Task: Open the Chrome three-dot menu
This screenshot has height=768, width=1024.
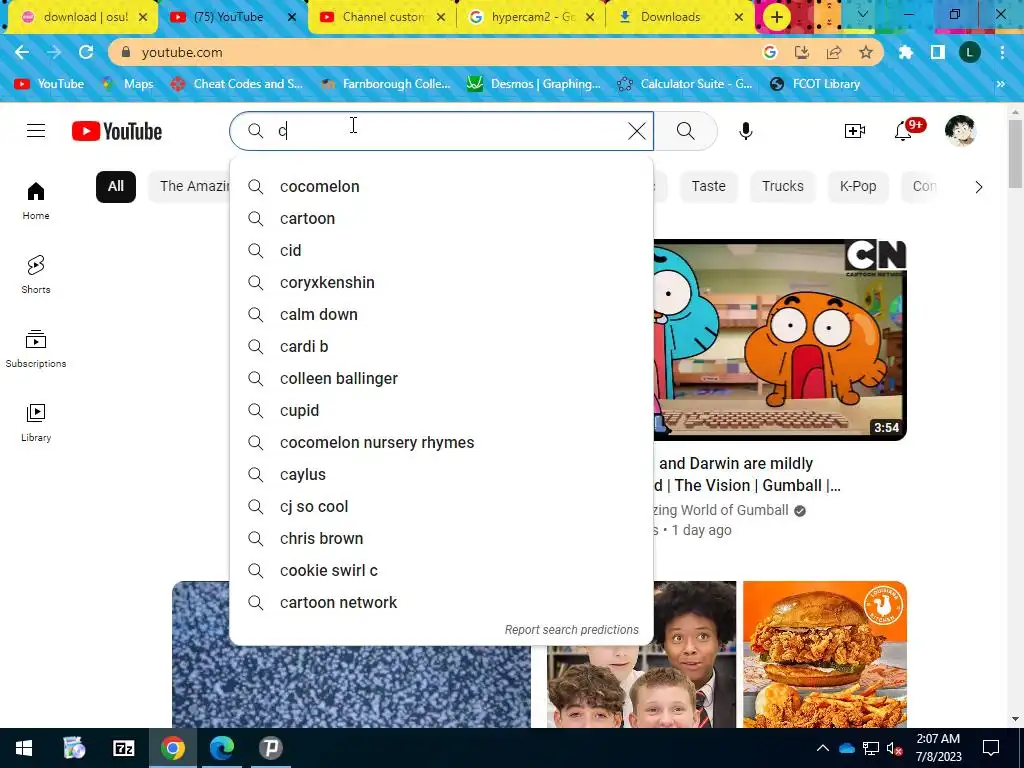Action: tap(1002, 52)
